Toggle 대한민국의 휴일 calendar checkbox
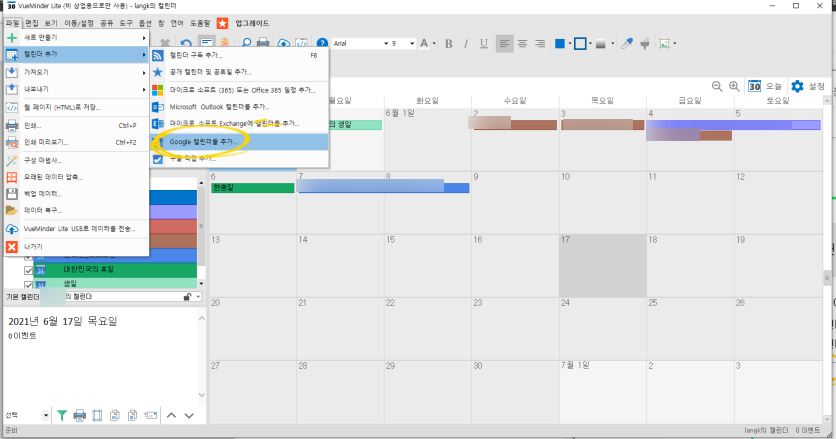836x439 pixels. 29,270
